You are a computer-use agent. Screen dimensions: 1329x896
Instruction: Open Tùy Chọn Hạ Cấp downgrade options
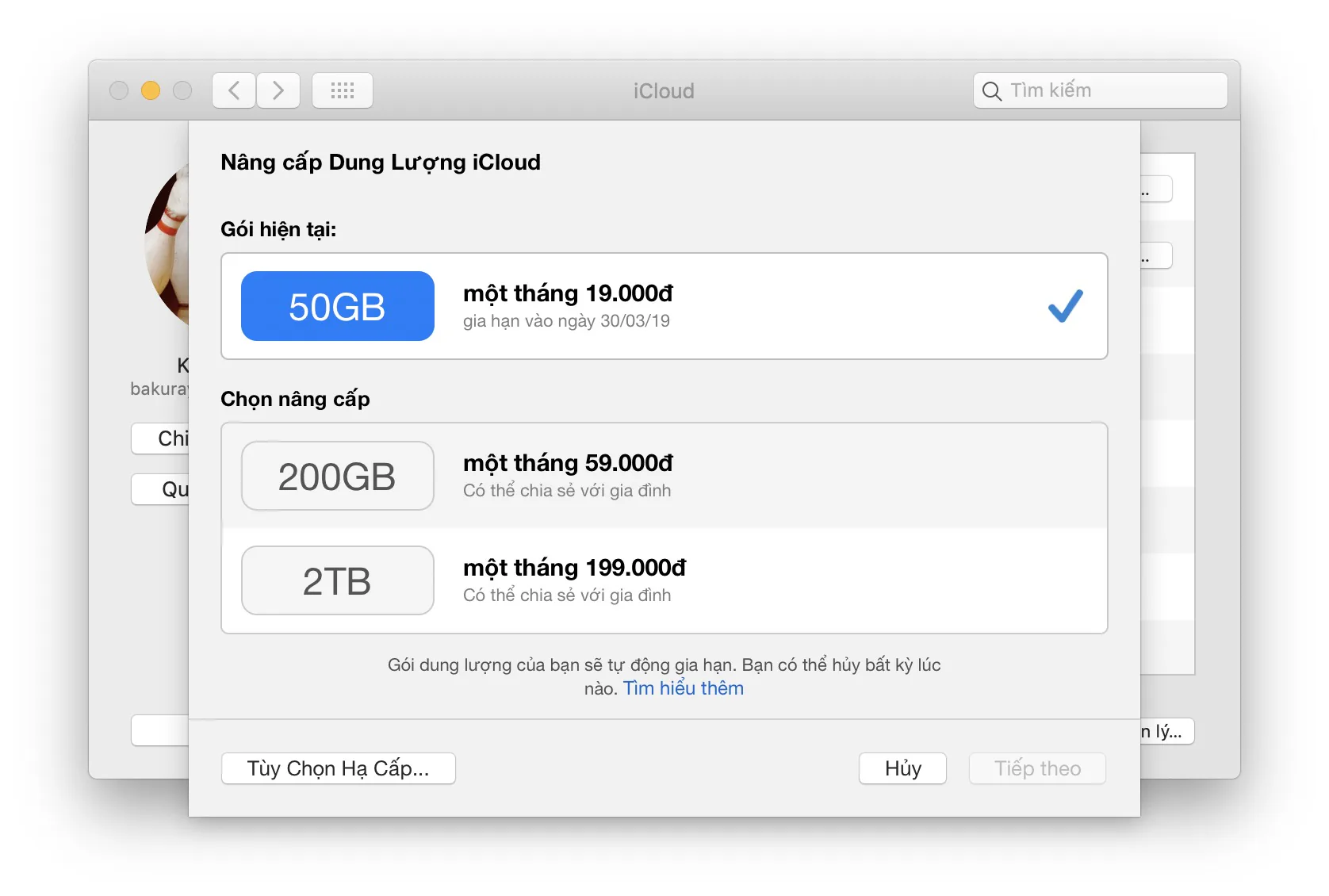coord(339,768)
